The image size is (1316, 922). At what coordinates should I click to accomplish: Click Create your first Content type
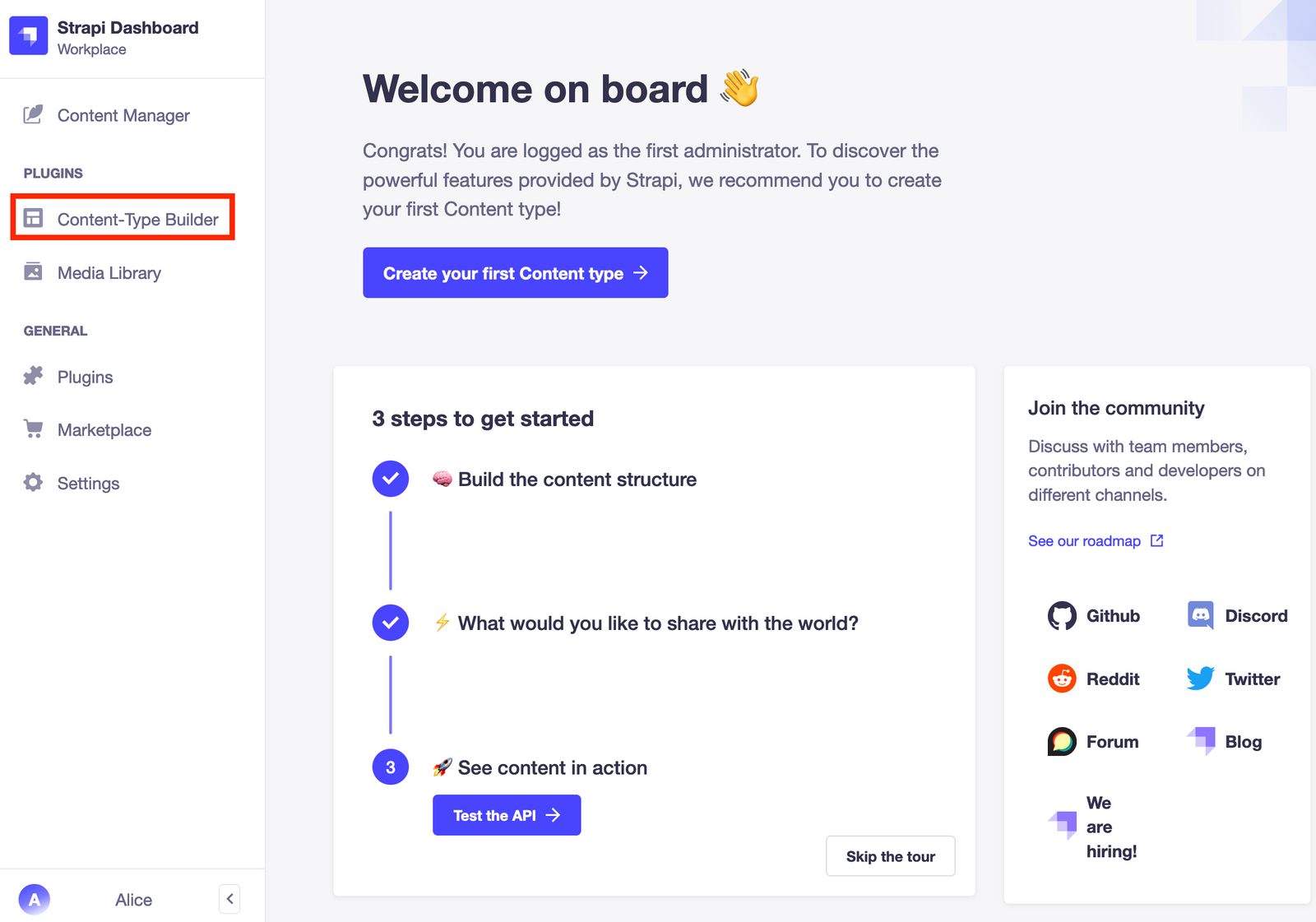pyautogui.click(x=515, y=272)
